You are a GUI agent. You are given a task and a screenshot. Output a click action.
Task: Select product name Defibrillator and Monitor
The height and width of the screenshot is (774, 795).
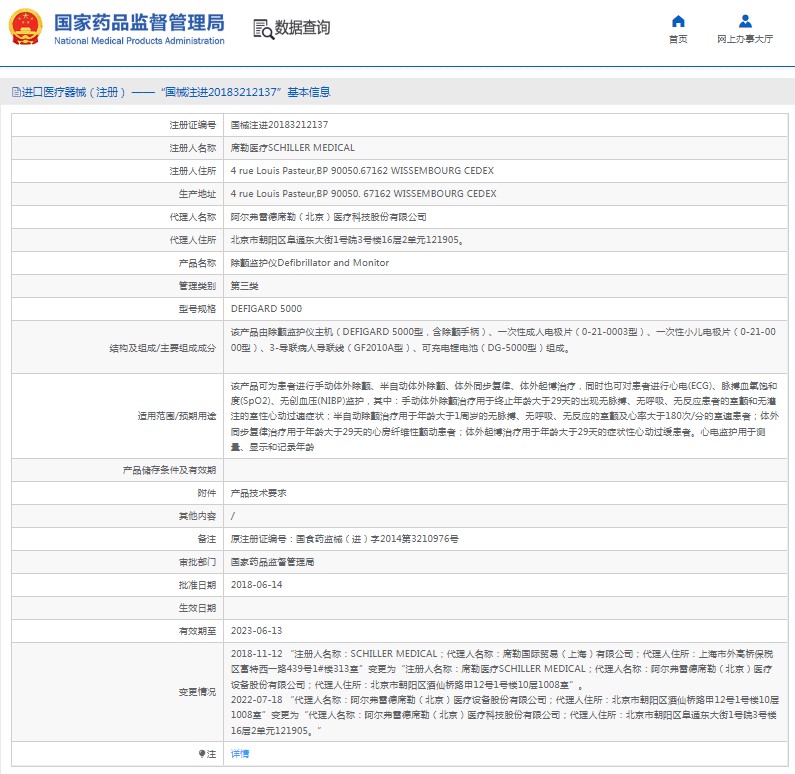(x=310, y=263)
